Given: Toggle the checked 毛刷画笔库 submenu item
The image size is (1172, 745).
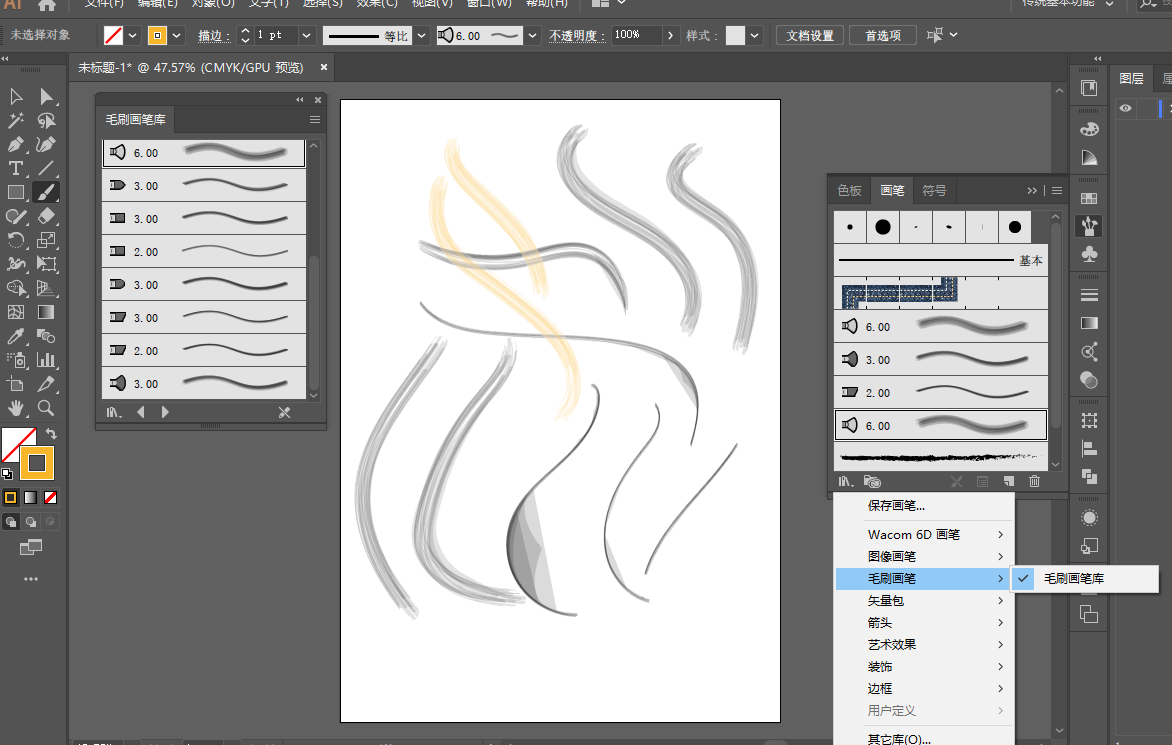Looking at the screenshot, I should coord(1073,578).
